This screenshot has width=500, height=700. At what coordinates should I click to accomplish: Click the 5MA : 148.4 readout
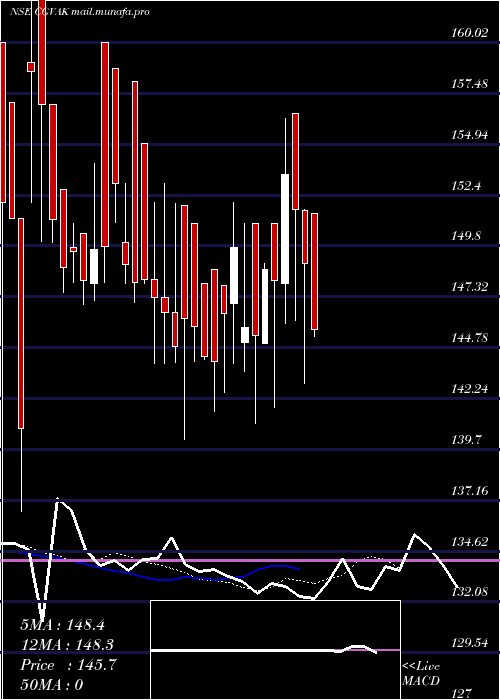(63, 625)
